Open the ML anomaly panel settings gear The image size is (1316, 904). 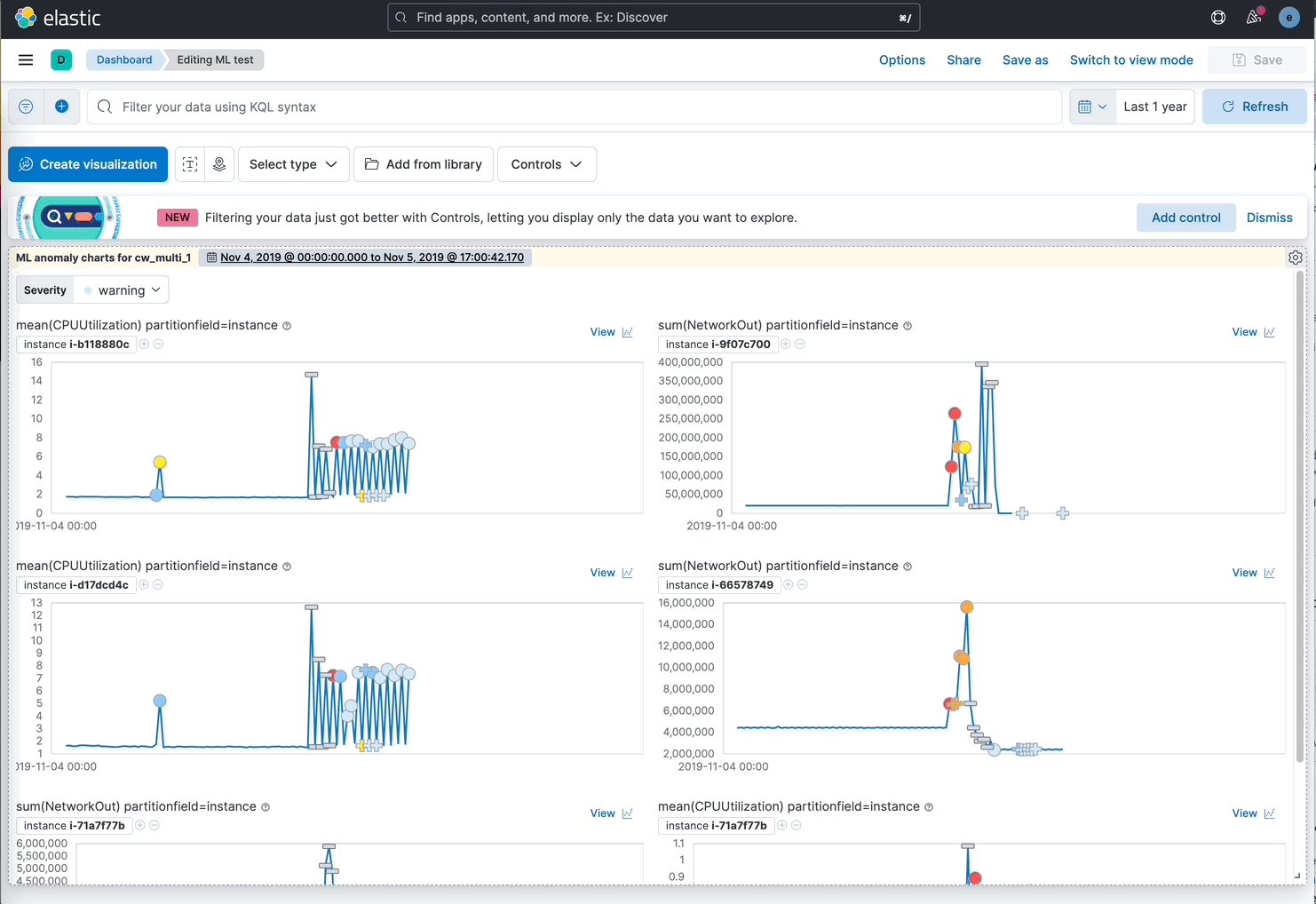pyautogui.click(x=1296, y=257)
